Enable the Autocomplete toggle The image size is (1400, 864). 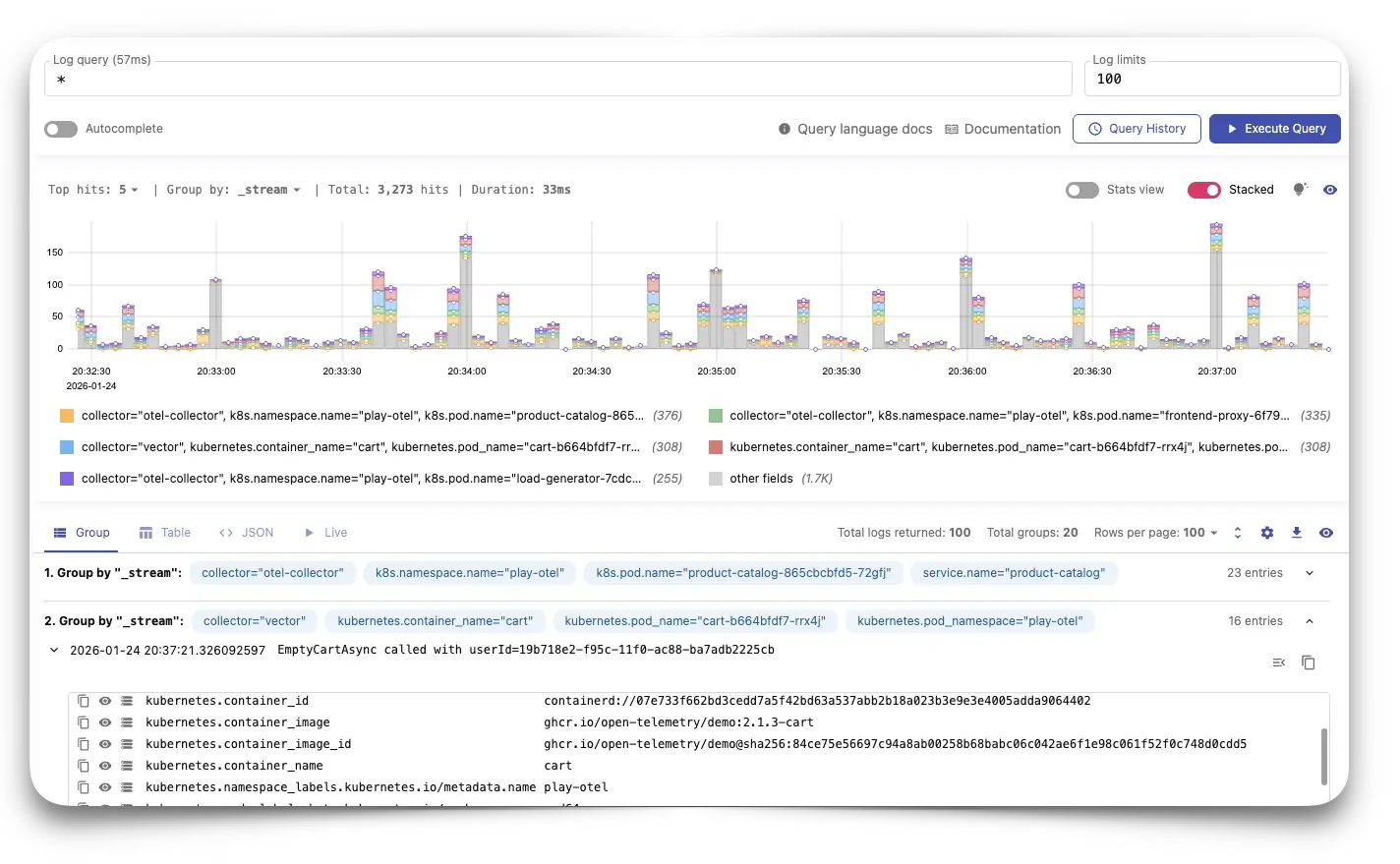tap(61, 129)
